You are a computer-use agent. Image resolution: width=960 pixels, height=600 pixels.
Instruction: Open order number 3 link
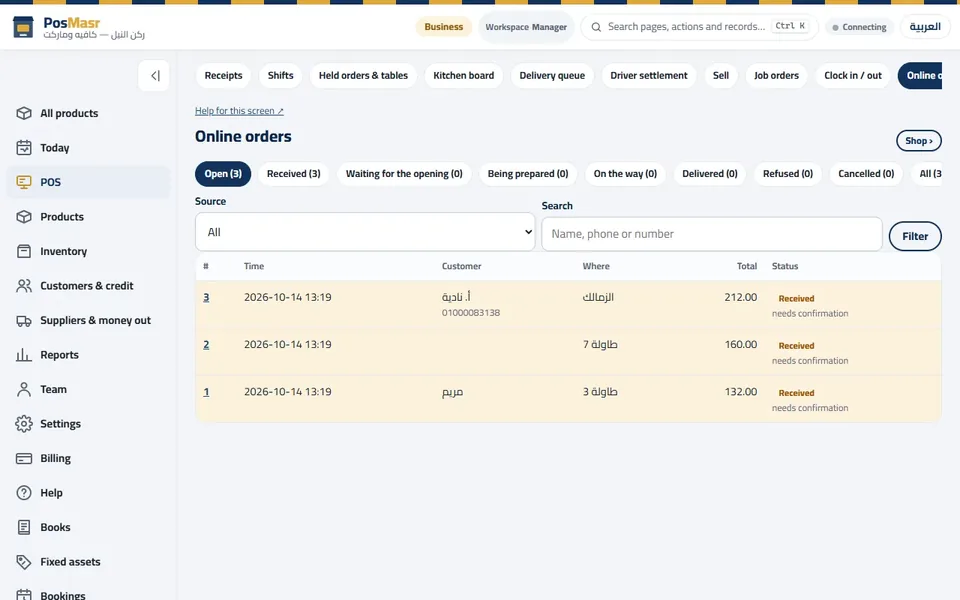coord(206,298)
